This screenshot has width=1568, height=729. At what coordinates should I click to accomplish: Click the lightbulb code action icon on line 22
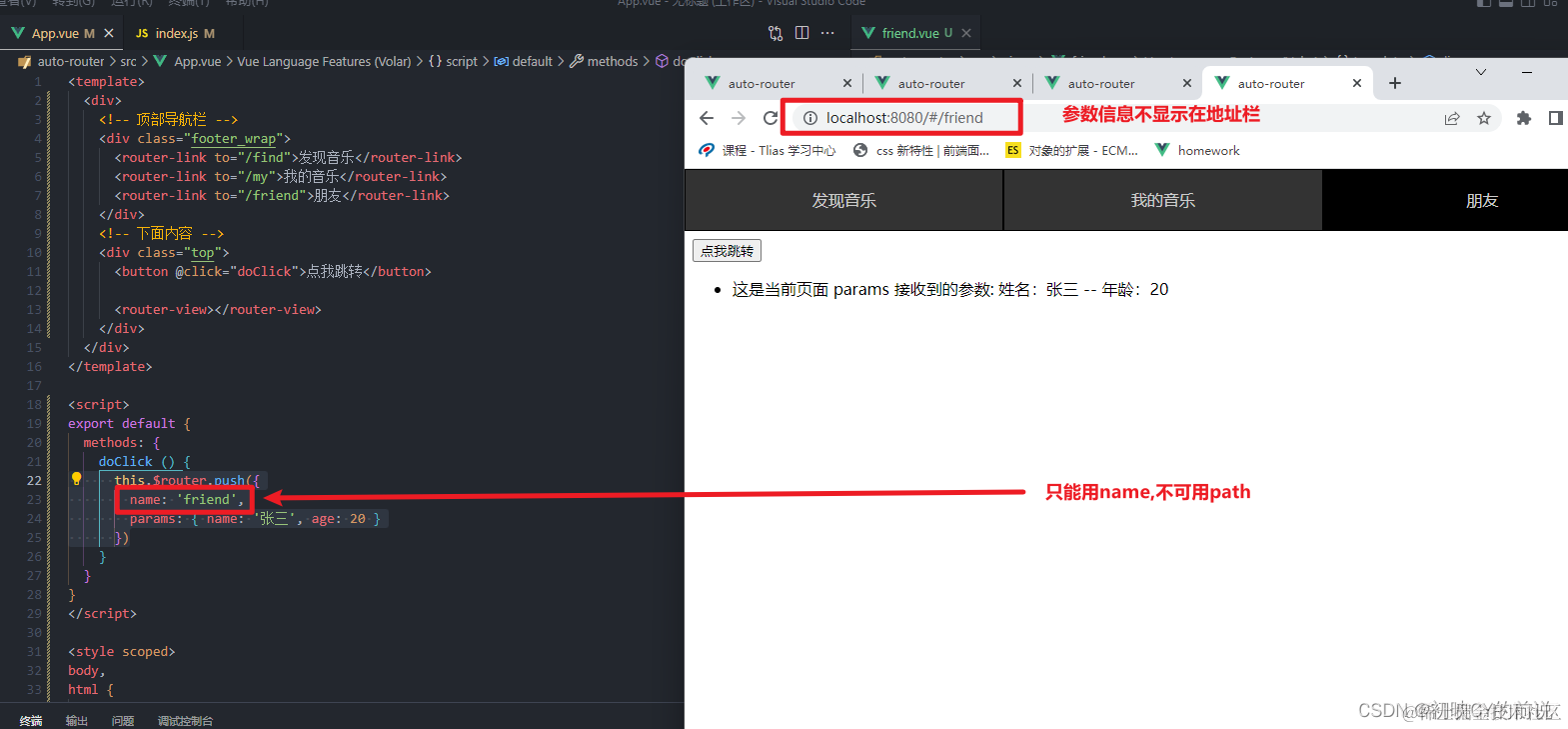[76, 479]
